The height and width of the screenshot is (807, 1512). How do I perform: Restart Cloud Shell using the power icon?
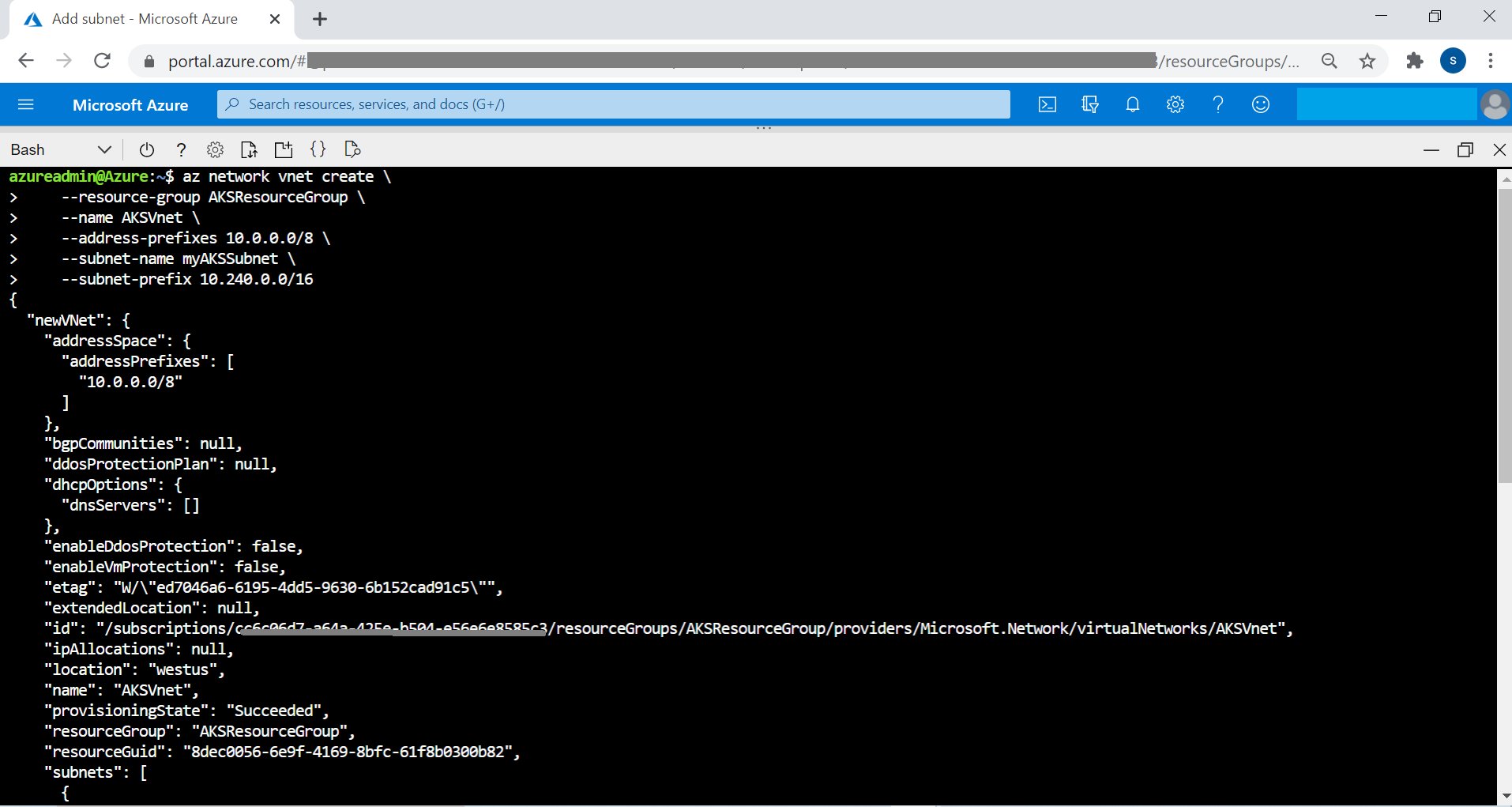coord(146,149)
